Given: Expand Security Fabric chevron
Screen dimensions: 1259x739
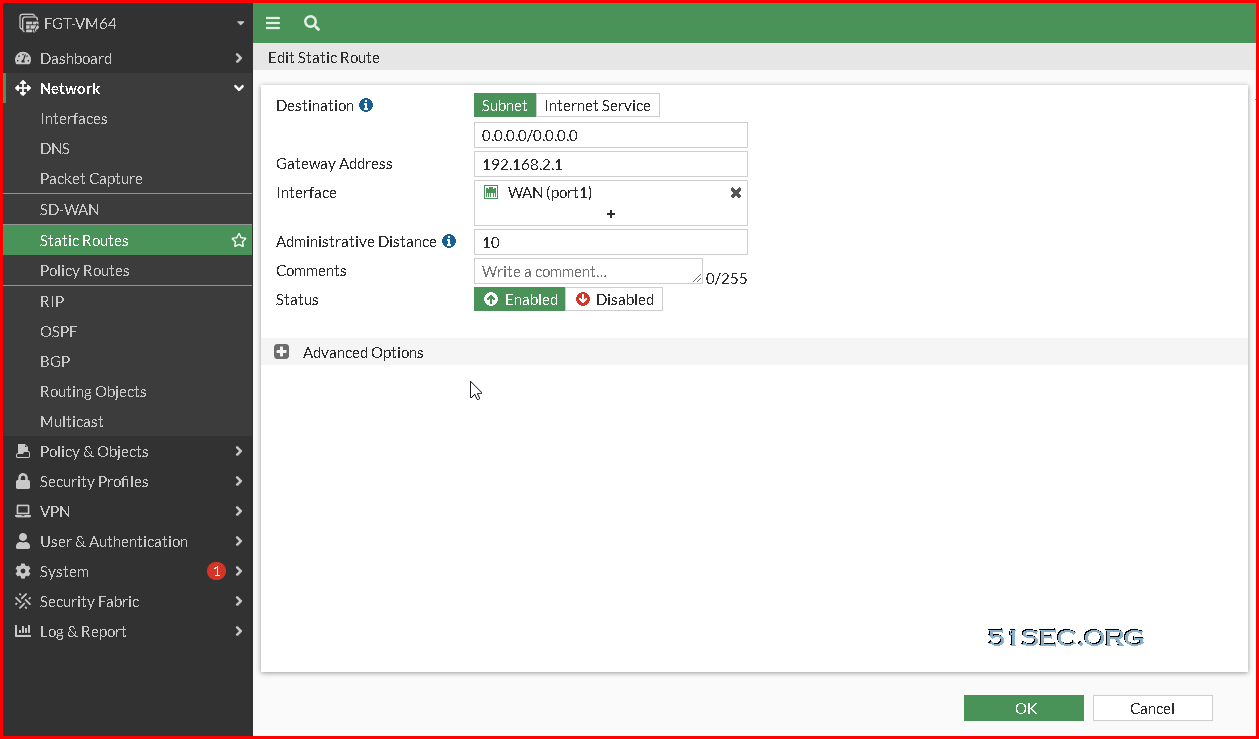Looking at the screenshot, I should click(x=239, y=601).
